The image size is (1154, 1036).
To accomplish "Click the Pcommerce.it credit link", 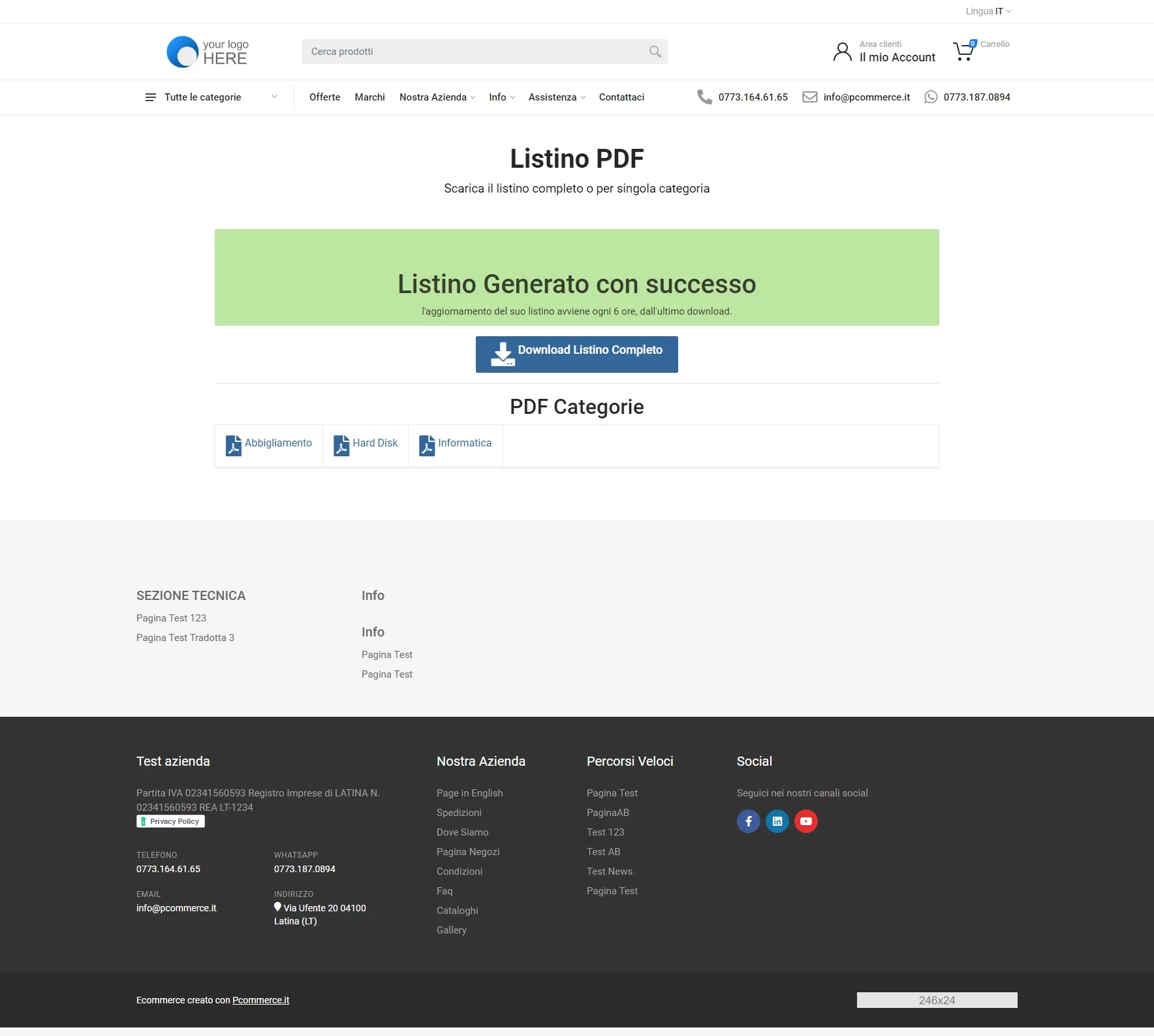I will [260, 1000].
